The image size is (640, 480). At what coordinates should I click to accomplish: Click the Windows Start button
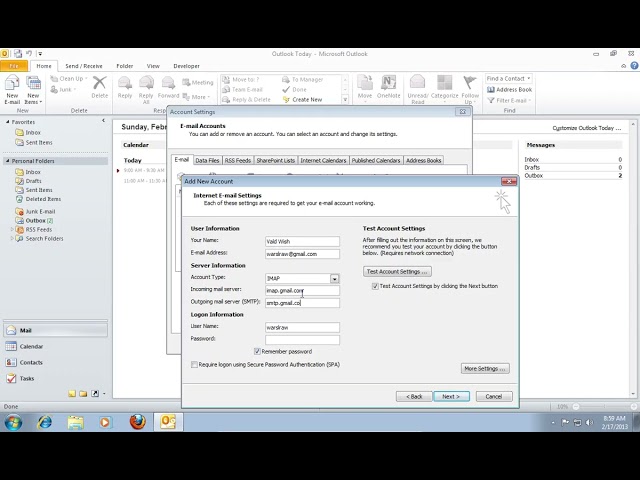tap(13, 422)
